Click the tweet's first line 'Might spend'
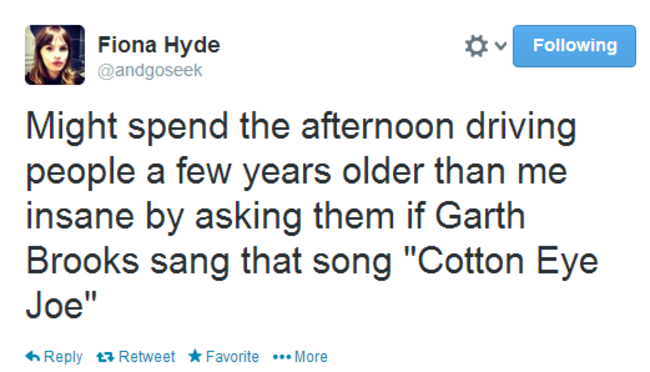This screenshot has width=650, height=372. pyautogui.click(x=127, y=126)
